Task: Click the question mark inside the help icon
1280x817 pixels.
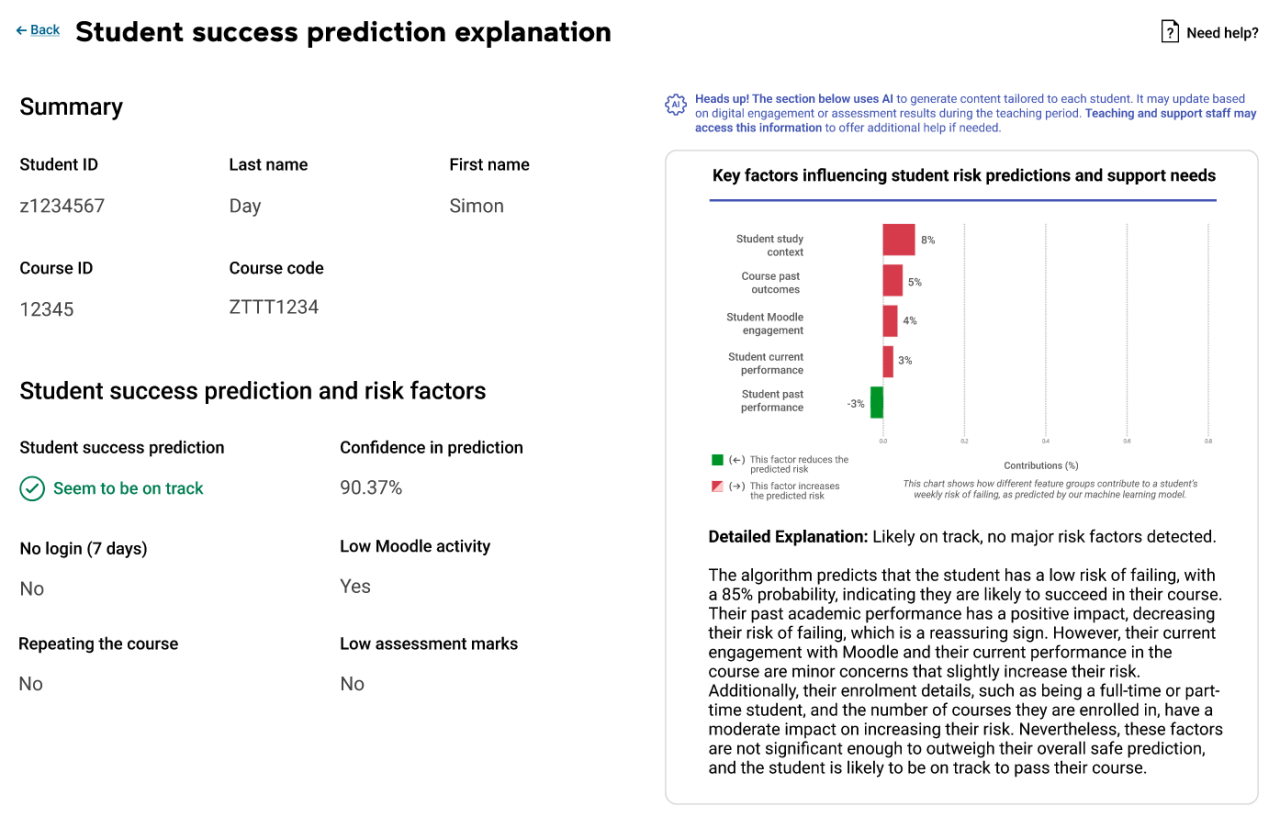Action: [x=1169, y=31]
